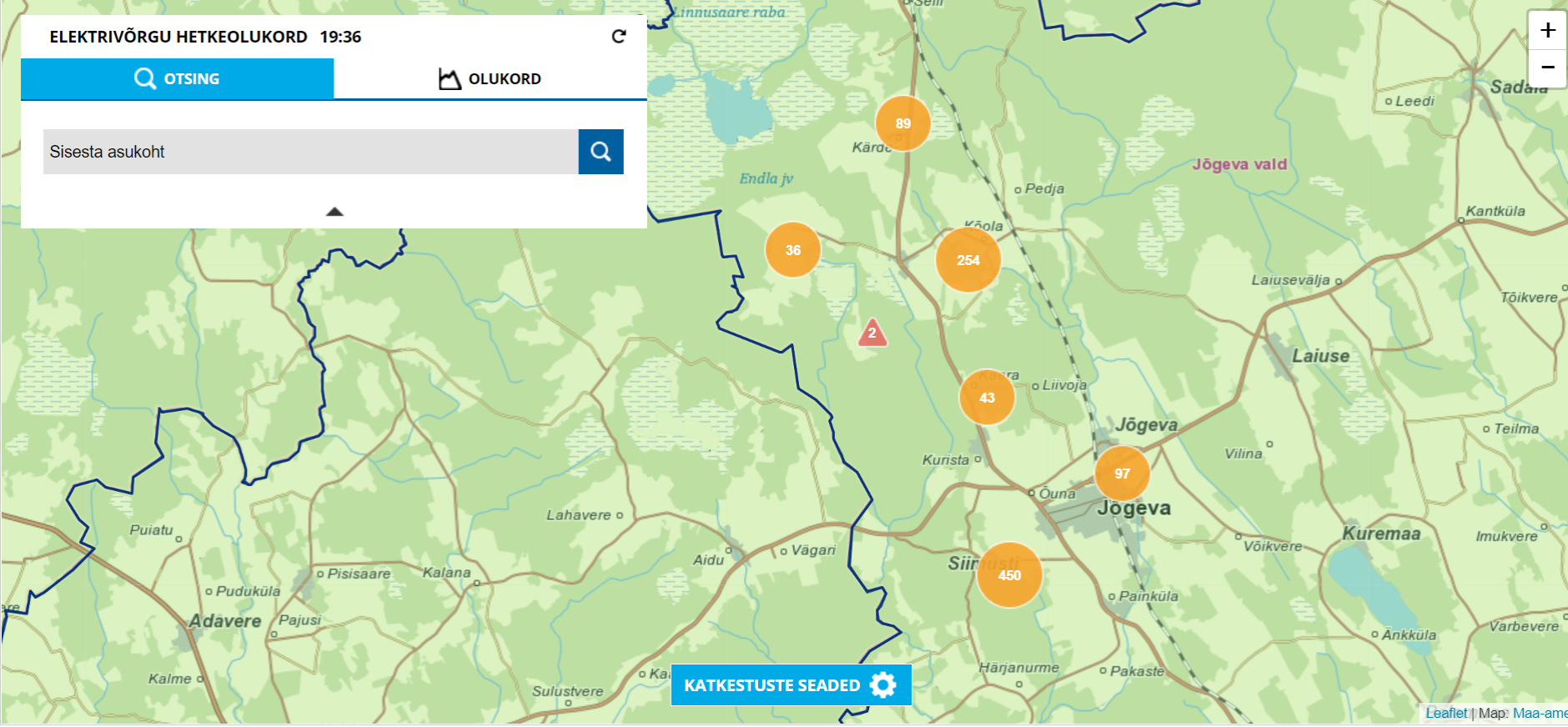Click the red triangle outage marker 2
Viewport: 1568px width, 727px height.
pyautogui.click(x=872, y=333)
